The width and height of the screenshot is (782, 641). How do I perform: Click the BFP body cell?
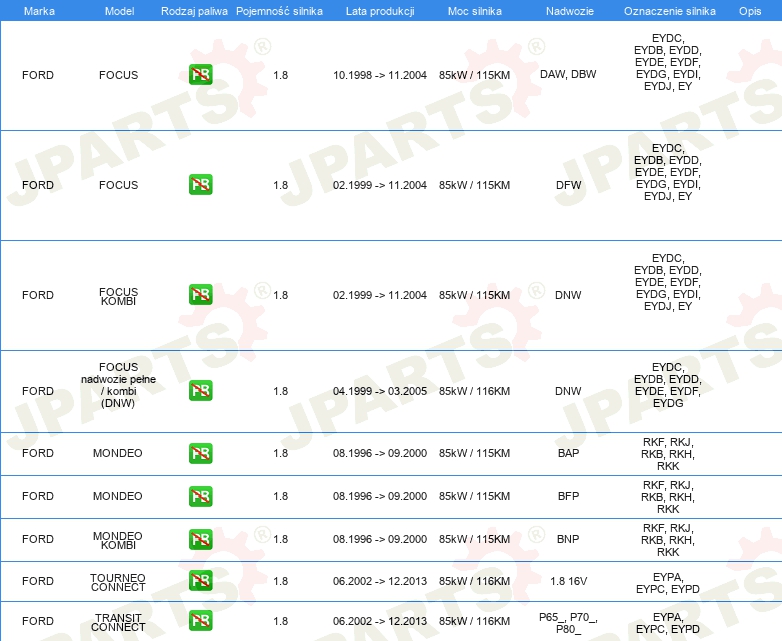(569, 496)
